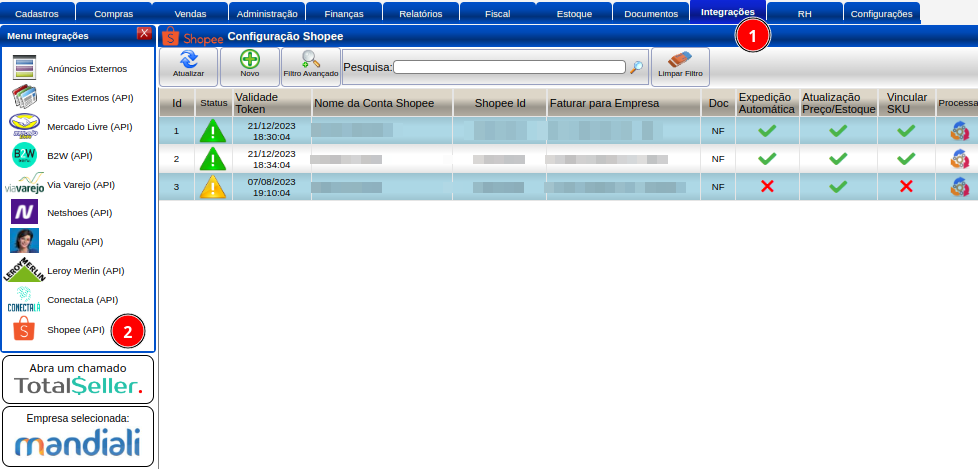Click into the Pesquisa search field
Viewport: 978px width, 469px height.
click(x=509, y=67)
